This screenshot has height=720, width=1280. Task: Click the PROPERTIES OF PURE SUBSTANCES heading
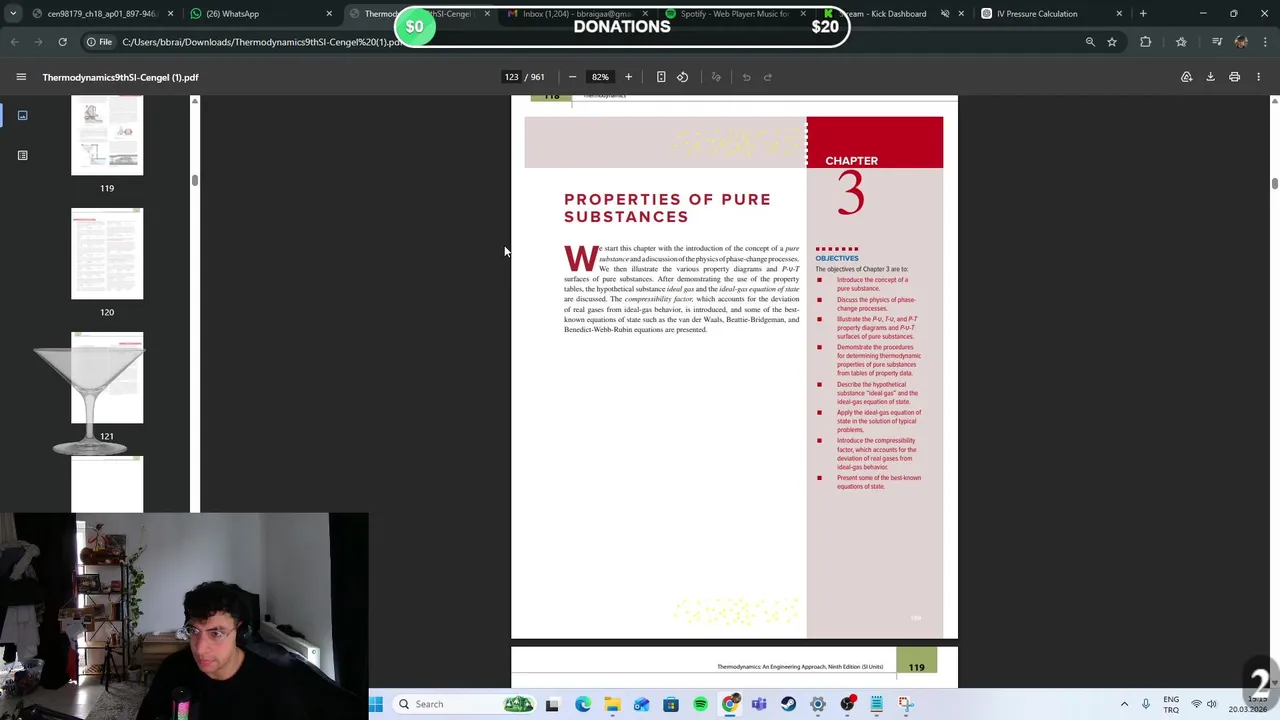(667, 208)
